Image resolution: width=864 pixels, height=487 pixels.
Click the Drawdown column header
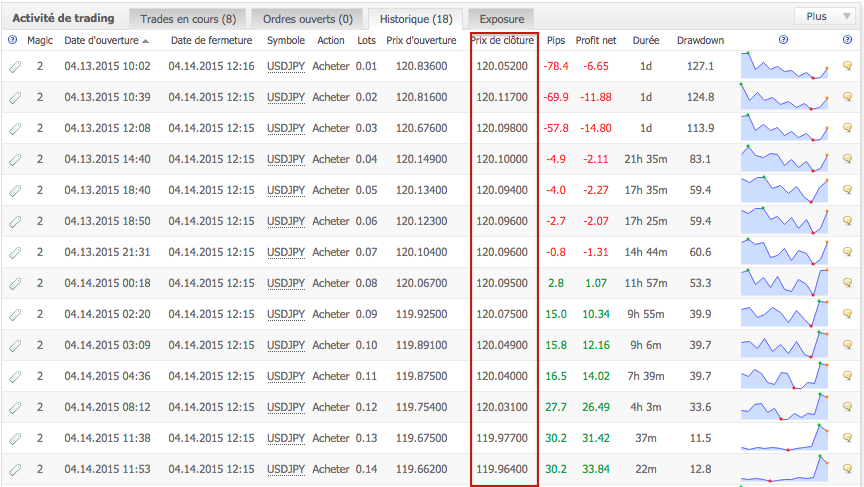(x=701, y=40)
